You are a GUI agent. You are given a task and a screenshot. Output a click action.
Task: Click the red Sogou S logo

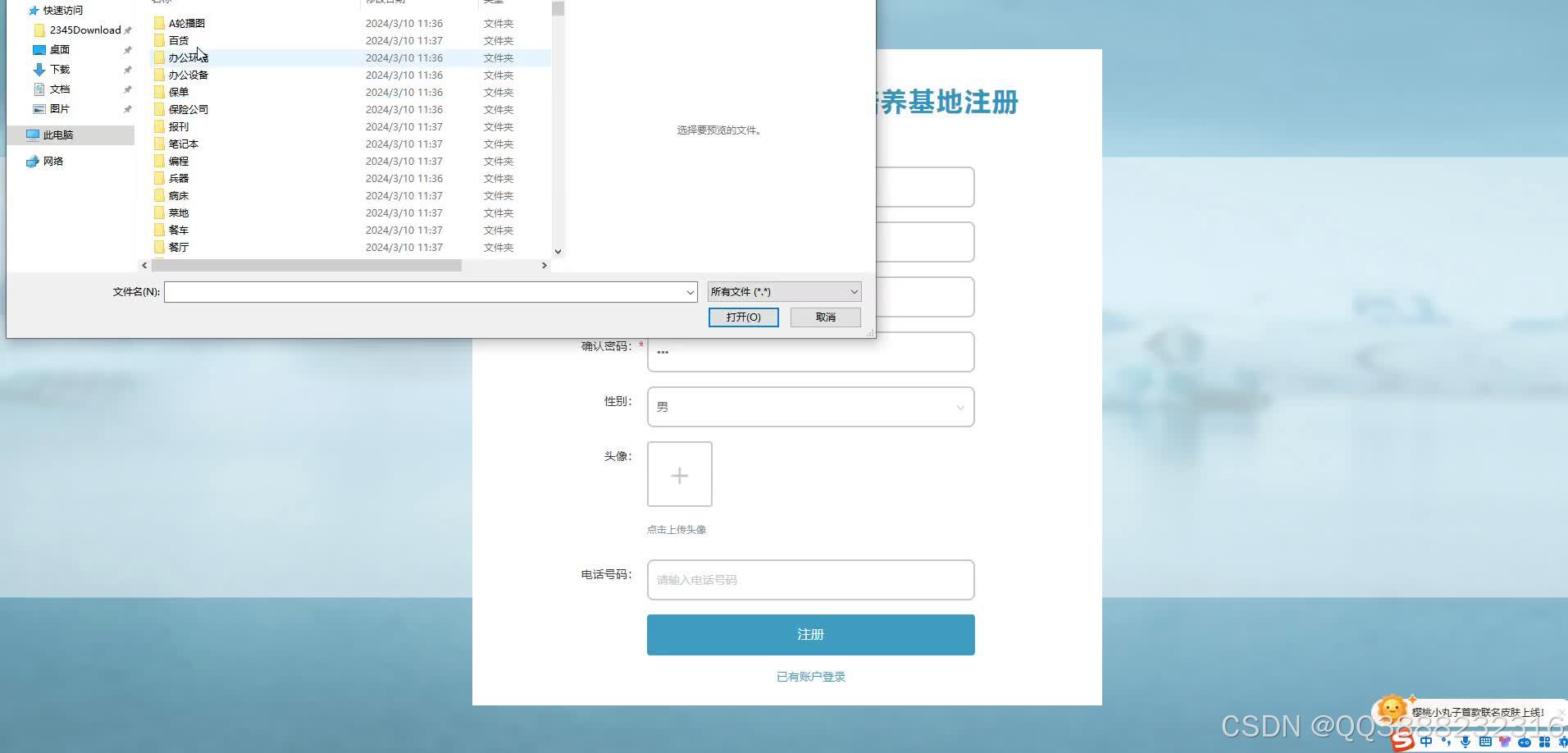click(1402, 741)
